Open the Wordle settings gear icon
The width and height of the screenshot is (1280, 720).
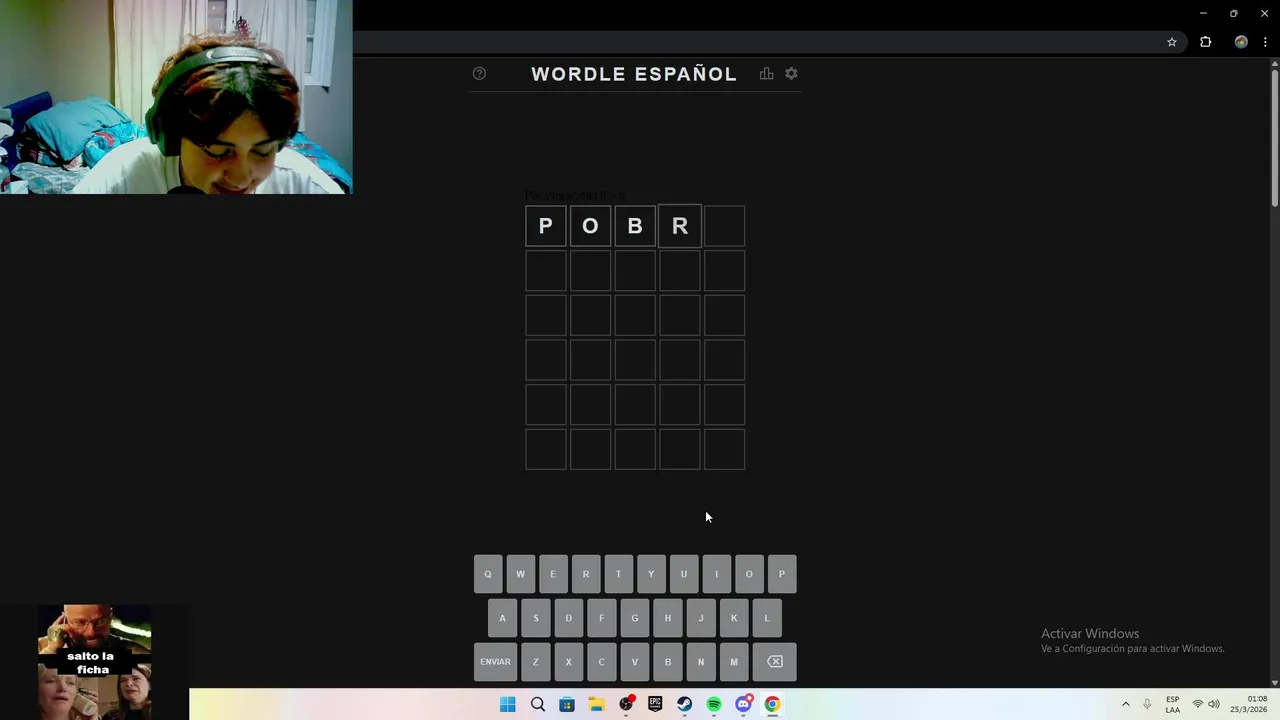(791, 74)
